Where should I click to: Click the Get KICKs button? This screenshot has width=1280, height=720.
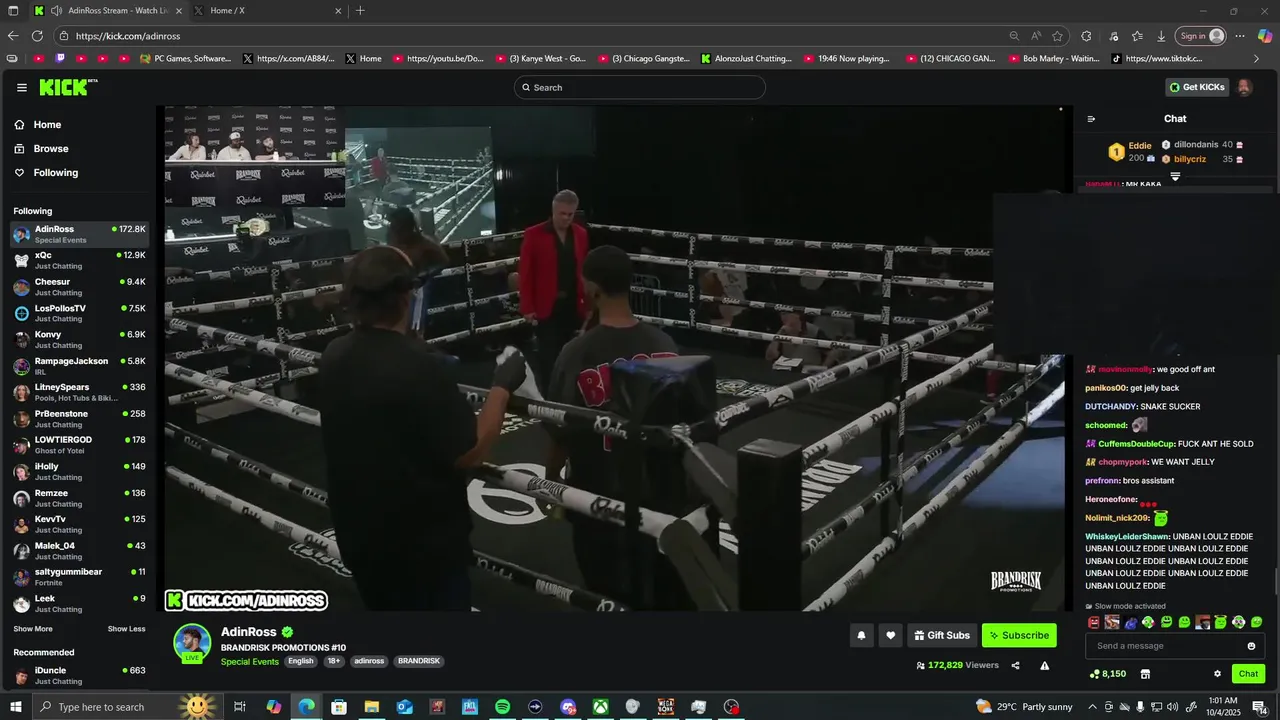[x=1197, y=87]
